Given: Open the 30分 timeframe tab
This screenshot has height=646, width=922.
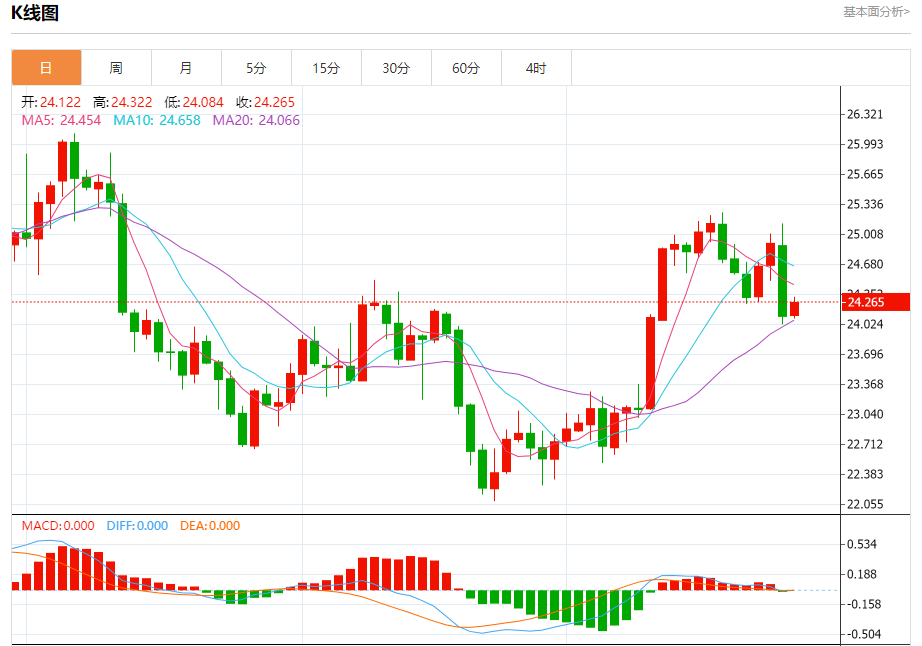Looking at the screenshot, I should (x=396, y=68).
